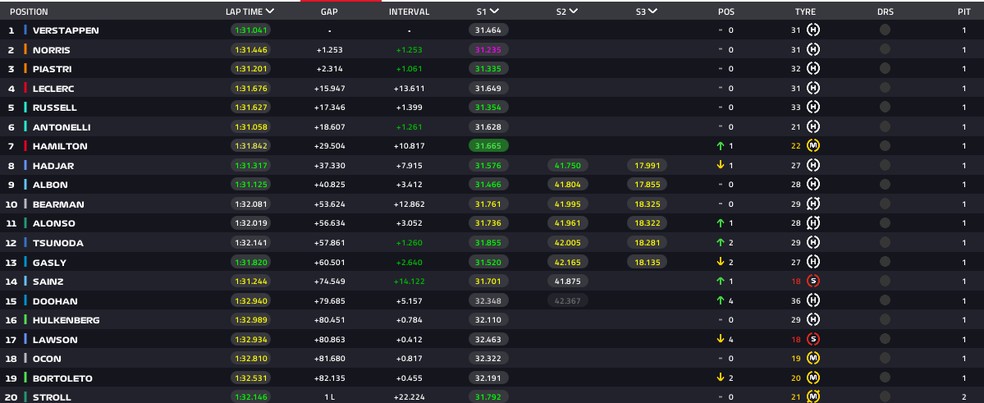This screenshot has height=403, width=984.
Task: Click Lawson's yellow down arrow icon
Action: tap(719, 339)
